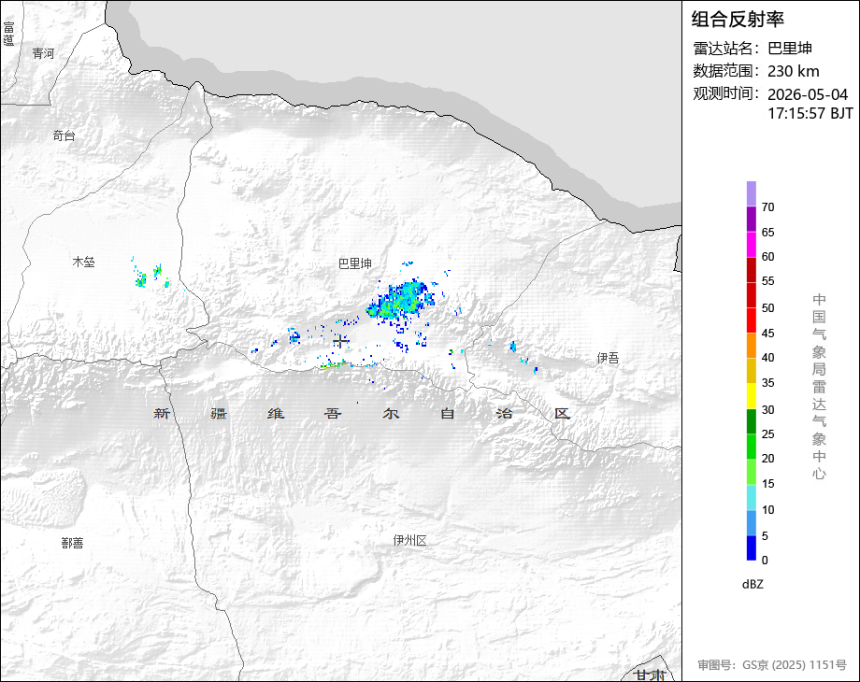Click the 富蕴 label at top-left
860x682 pixels.
click(x=8, y=33)
